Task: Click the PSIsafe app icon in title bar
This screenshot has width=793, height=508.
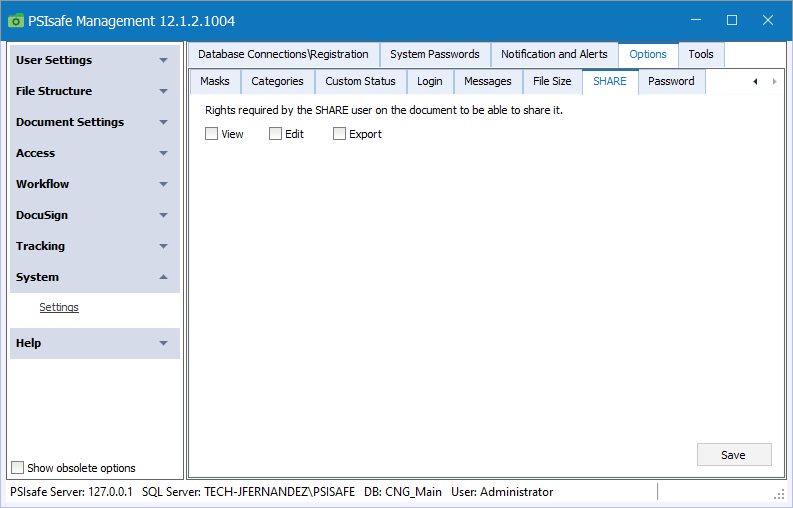Action: (x=16, y=21)
